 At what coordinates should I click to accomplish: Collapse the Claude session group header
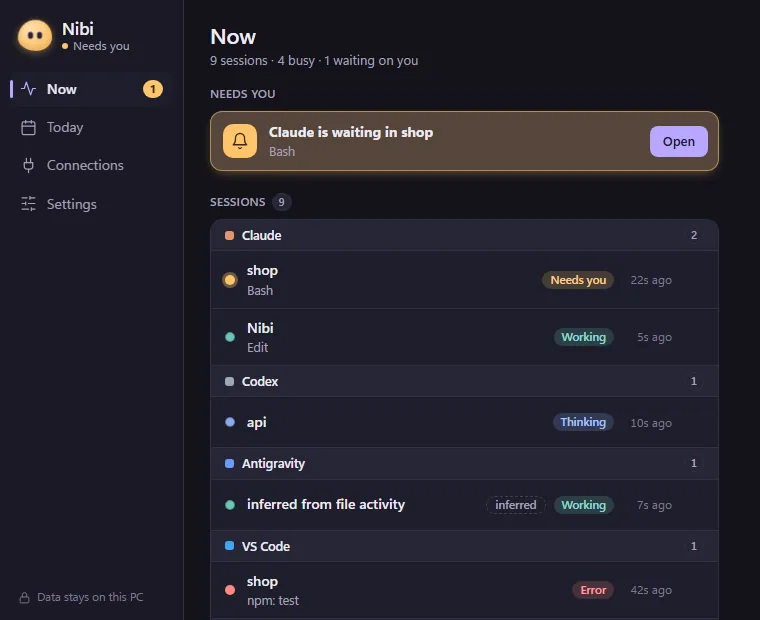pyautogui.click(x=464, y=235)
